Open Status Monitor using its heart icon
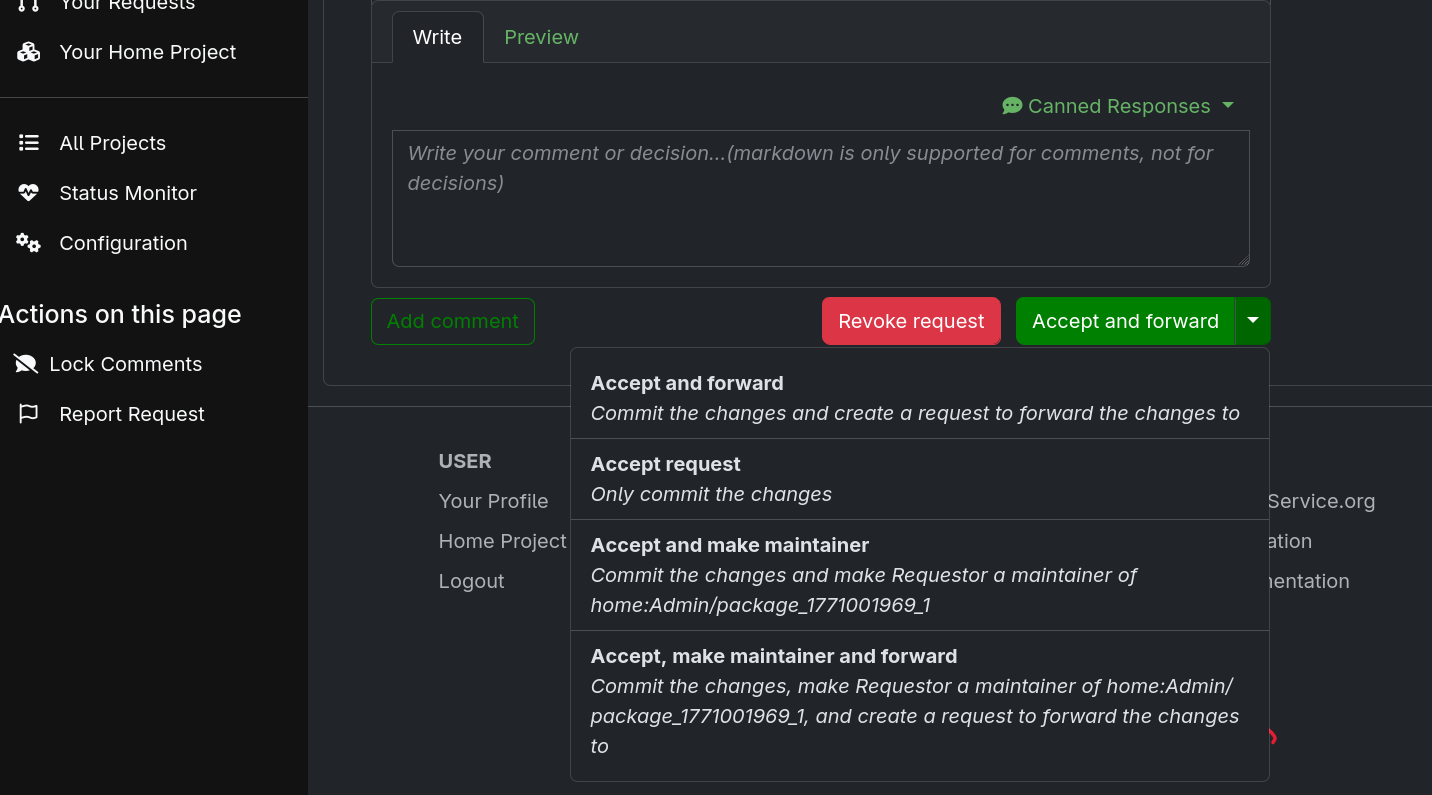The width and height of the screenshot is (1432, 795). 28,192
